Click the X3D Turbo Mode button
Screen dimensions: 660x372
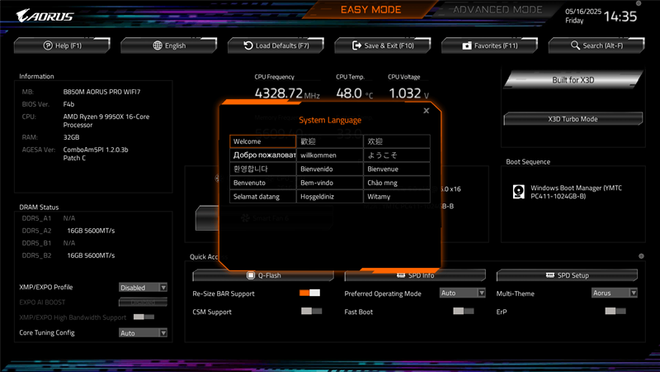[573, 119]
